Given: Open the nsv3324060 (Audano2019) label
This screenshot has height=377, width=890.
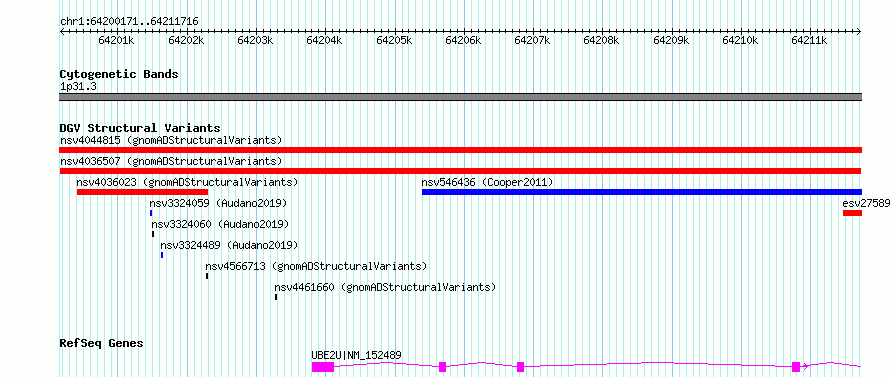Looking at the screenshot, I should [x=220, y=224].
